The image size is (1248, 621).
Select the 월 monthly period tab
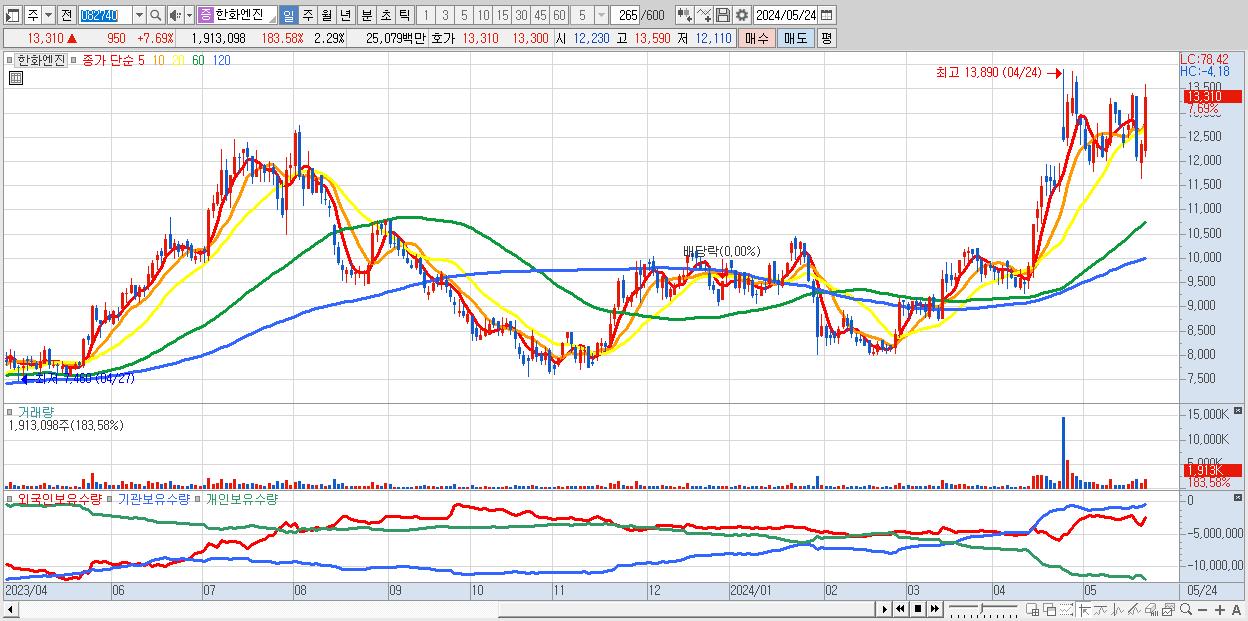326,15
